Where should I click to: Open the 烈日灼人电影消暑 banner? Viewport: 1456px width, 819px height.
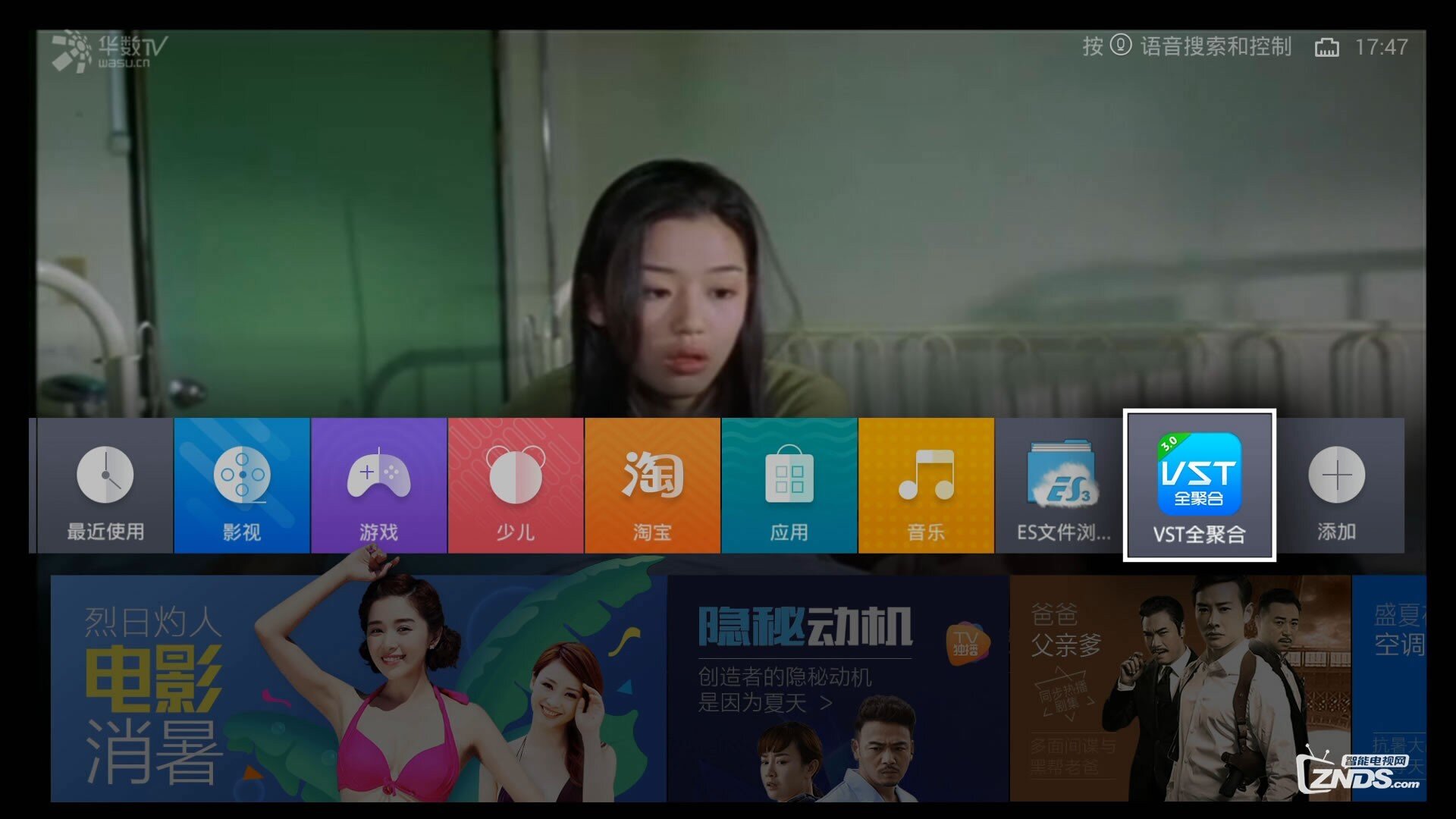(359, 689)
